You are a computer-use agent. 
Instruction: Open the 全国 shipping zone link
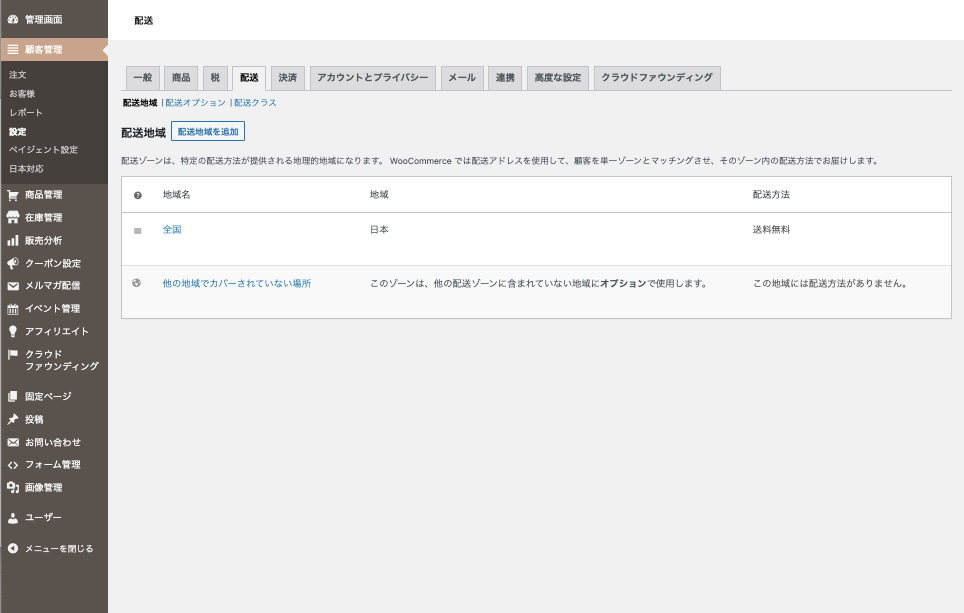[172, 230]
